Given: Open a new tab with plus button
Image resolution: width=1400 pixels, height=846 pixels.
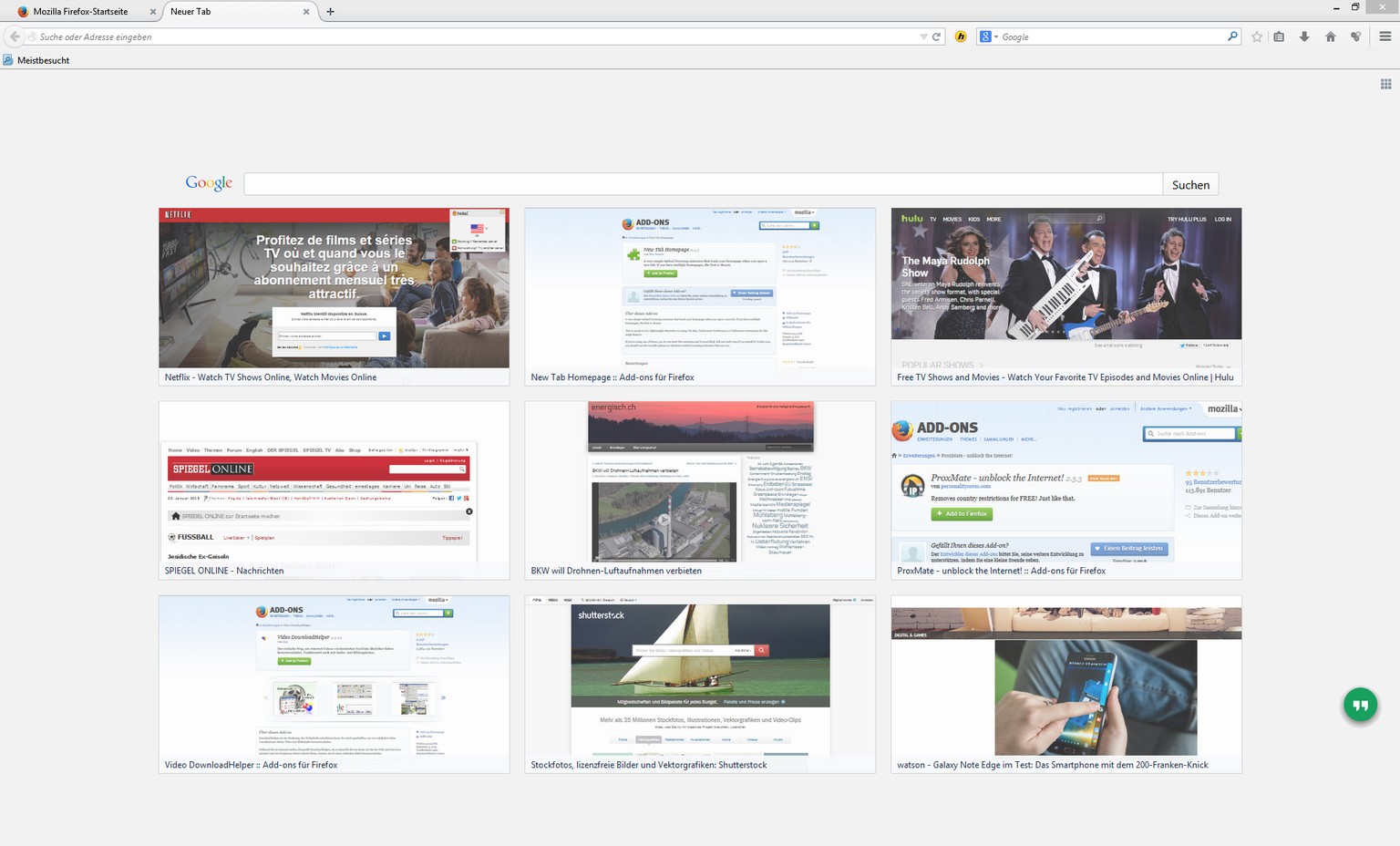Looking at the screenshot, I should tap(330, 12).
